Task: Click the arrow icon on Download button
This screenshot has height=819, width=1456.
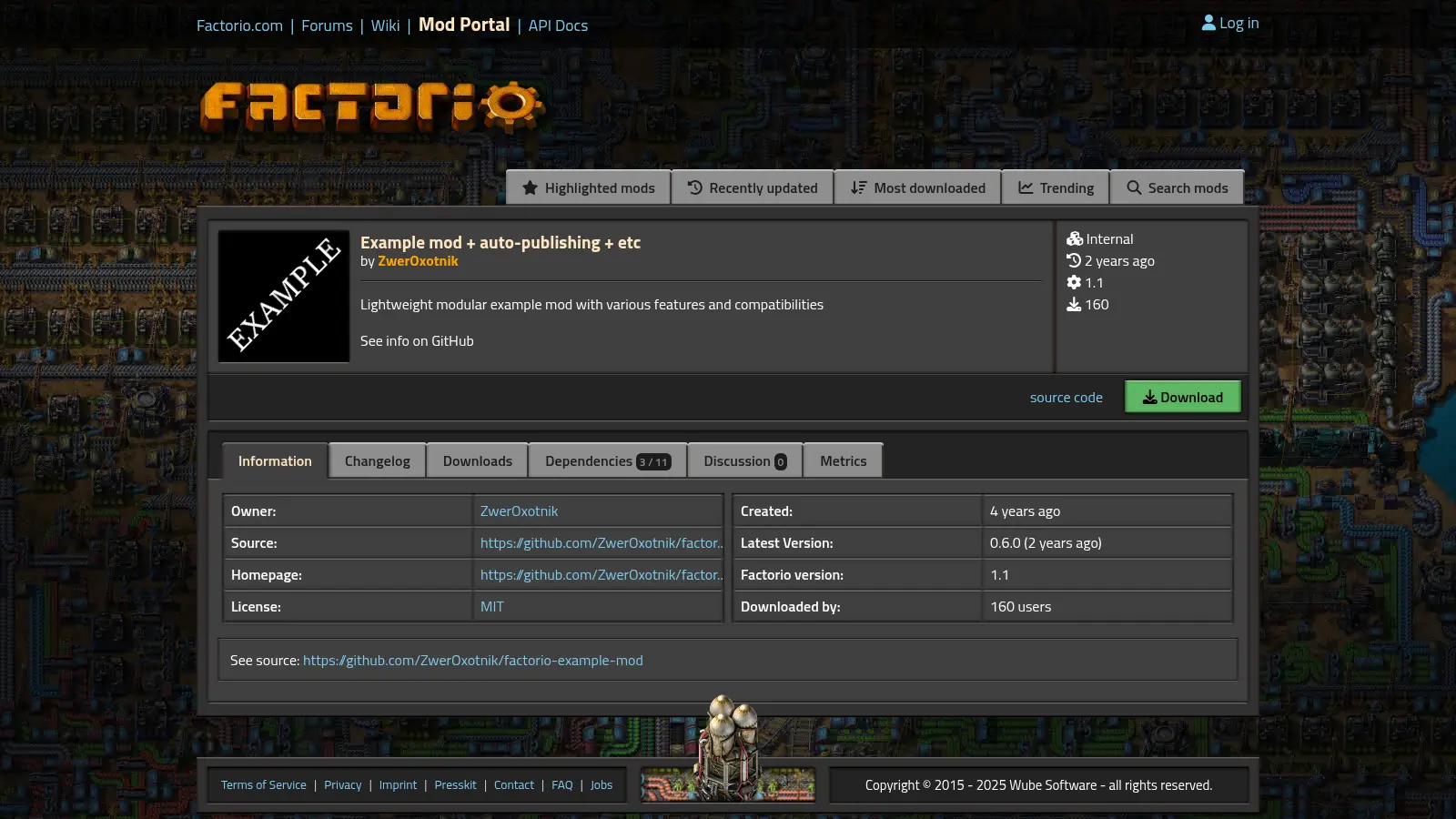Action: pyautogui.click(x=1150, y=397)
